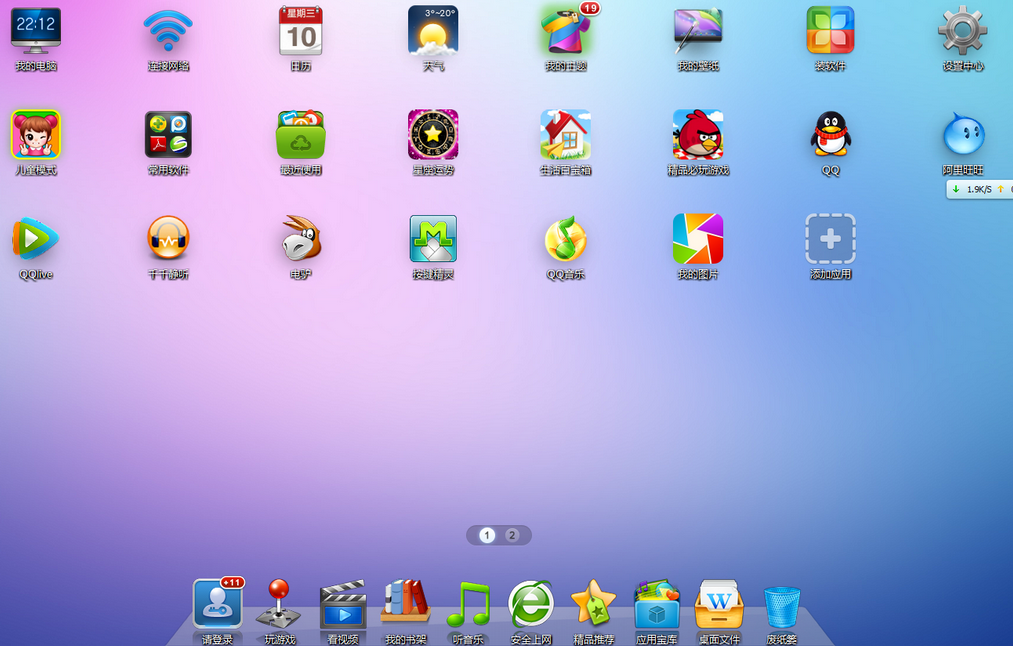Open 我的主题 themes icon with badge 19
Screen dimensions: 1013x646
(567, 30)
